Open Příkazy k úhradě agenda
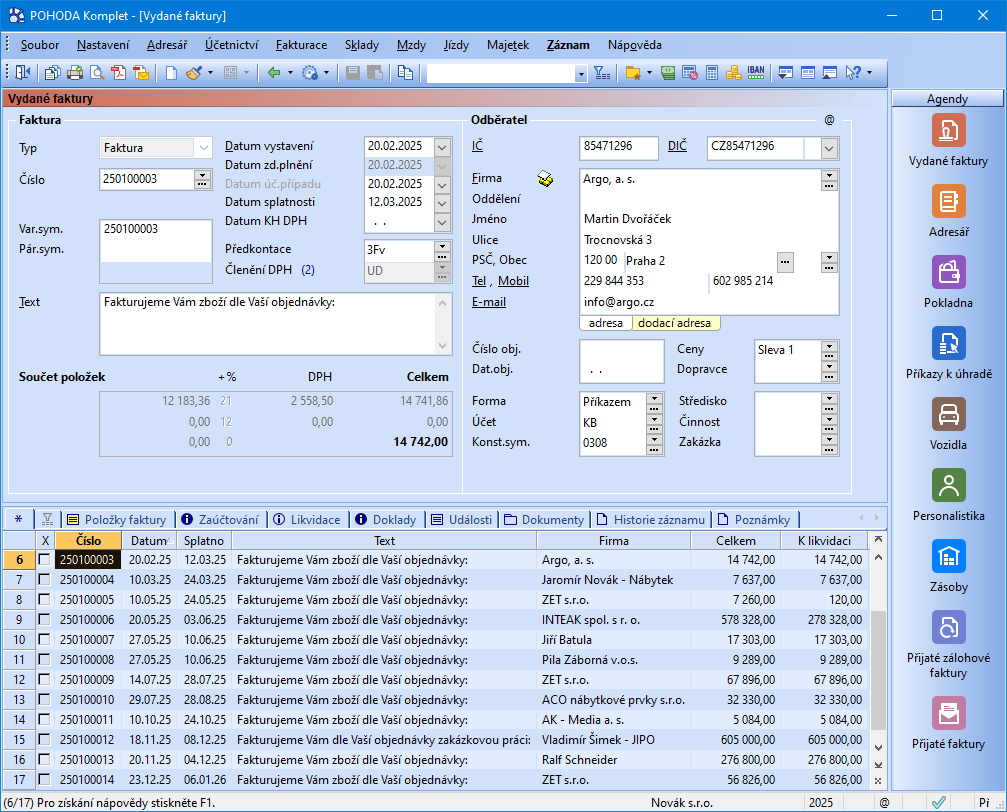The image size is (1007, 812). [949, 344]
